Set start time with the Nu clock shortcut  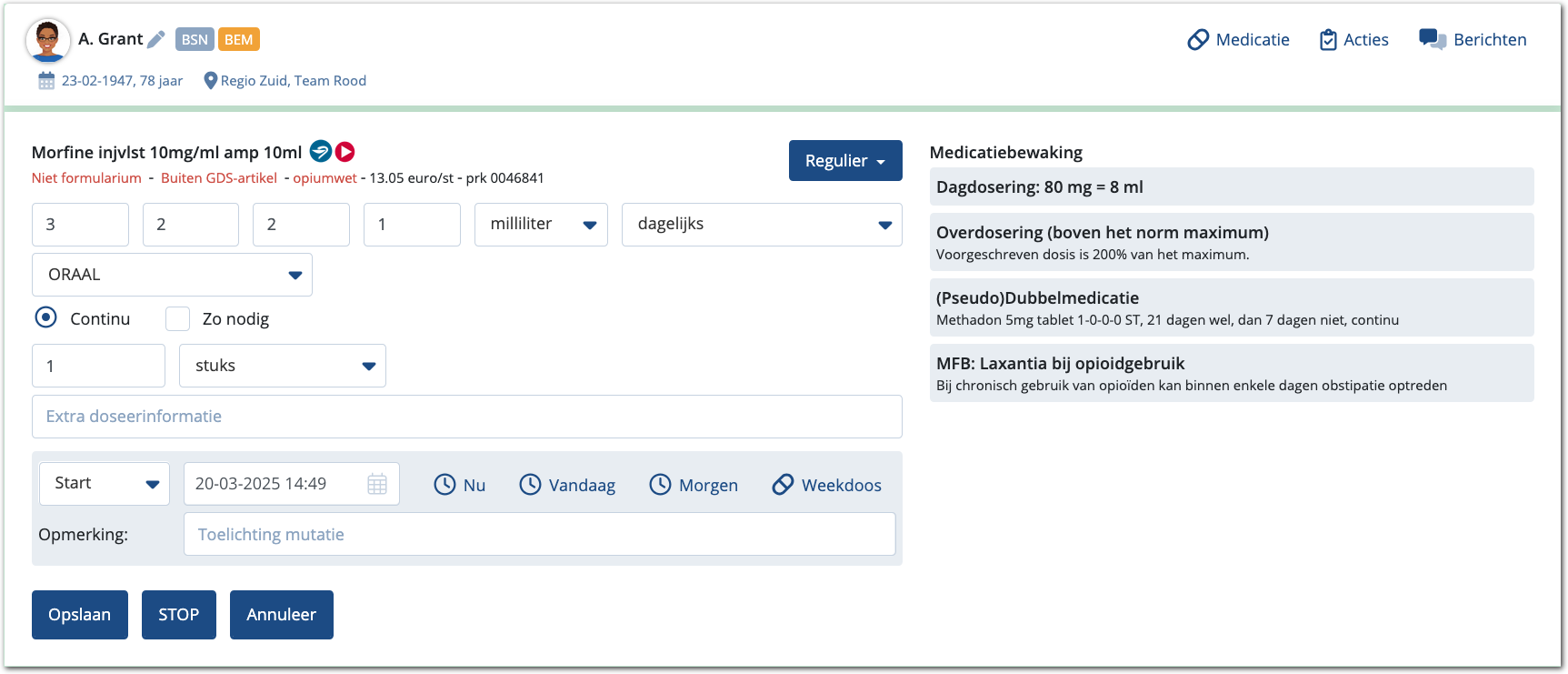click(x=459, y=485)
